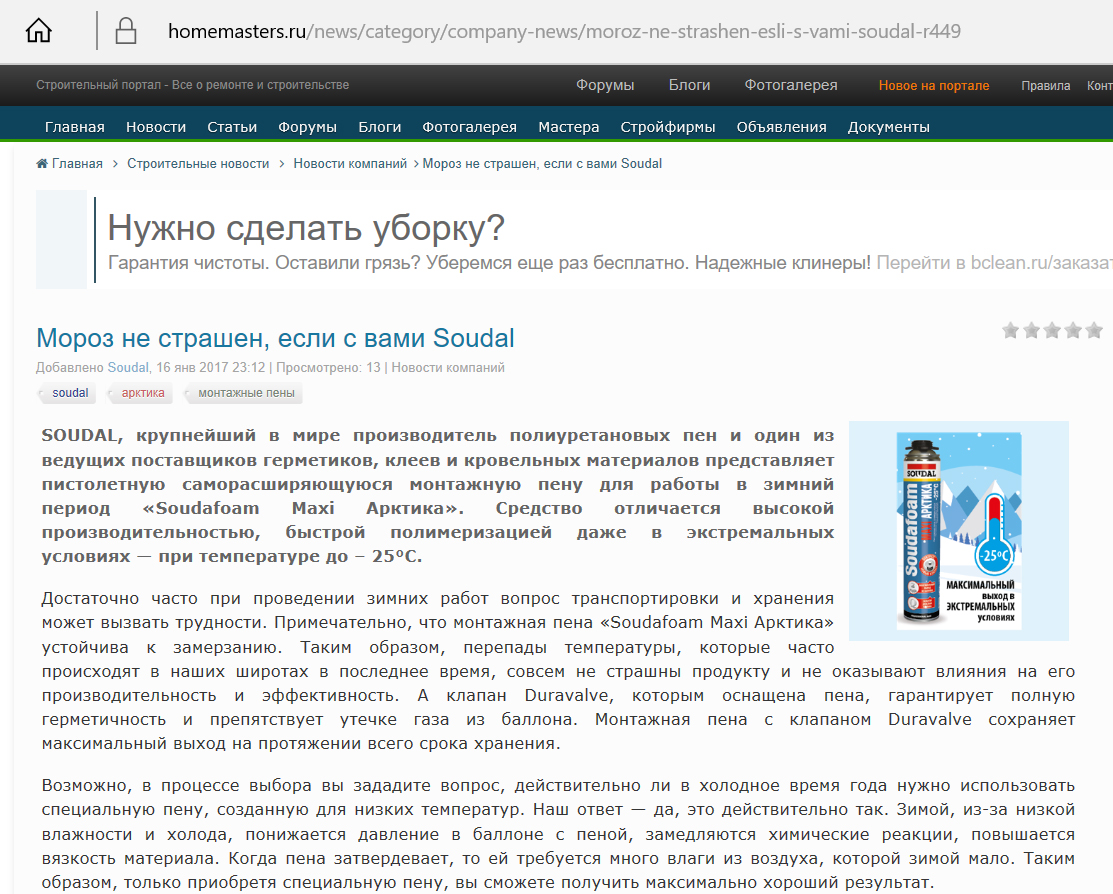
Task: Open Статьи in the blue navigation bar
Action: coord(232,127)
